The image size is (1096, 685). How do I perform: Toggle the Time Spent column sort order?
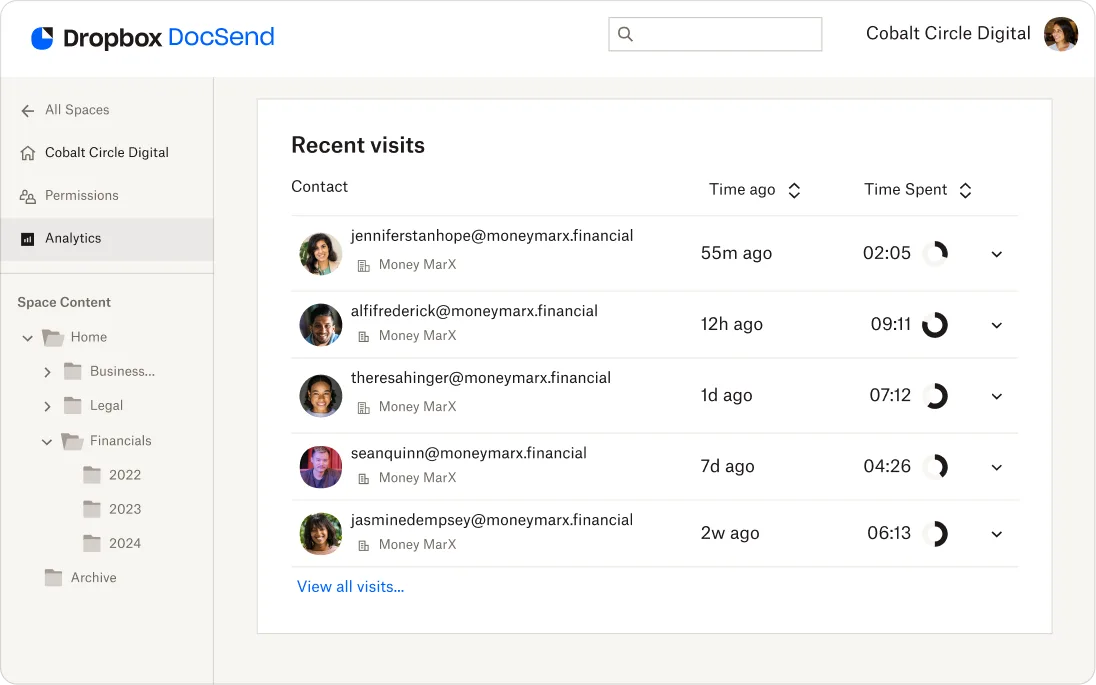tap(965, 190)
